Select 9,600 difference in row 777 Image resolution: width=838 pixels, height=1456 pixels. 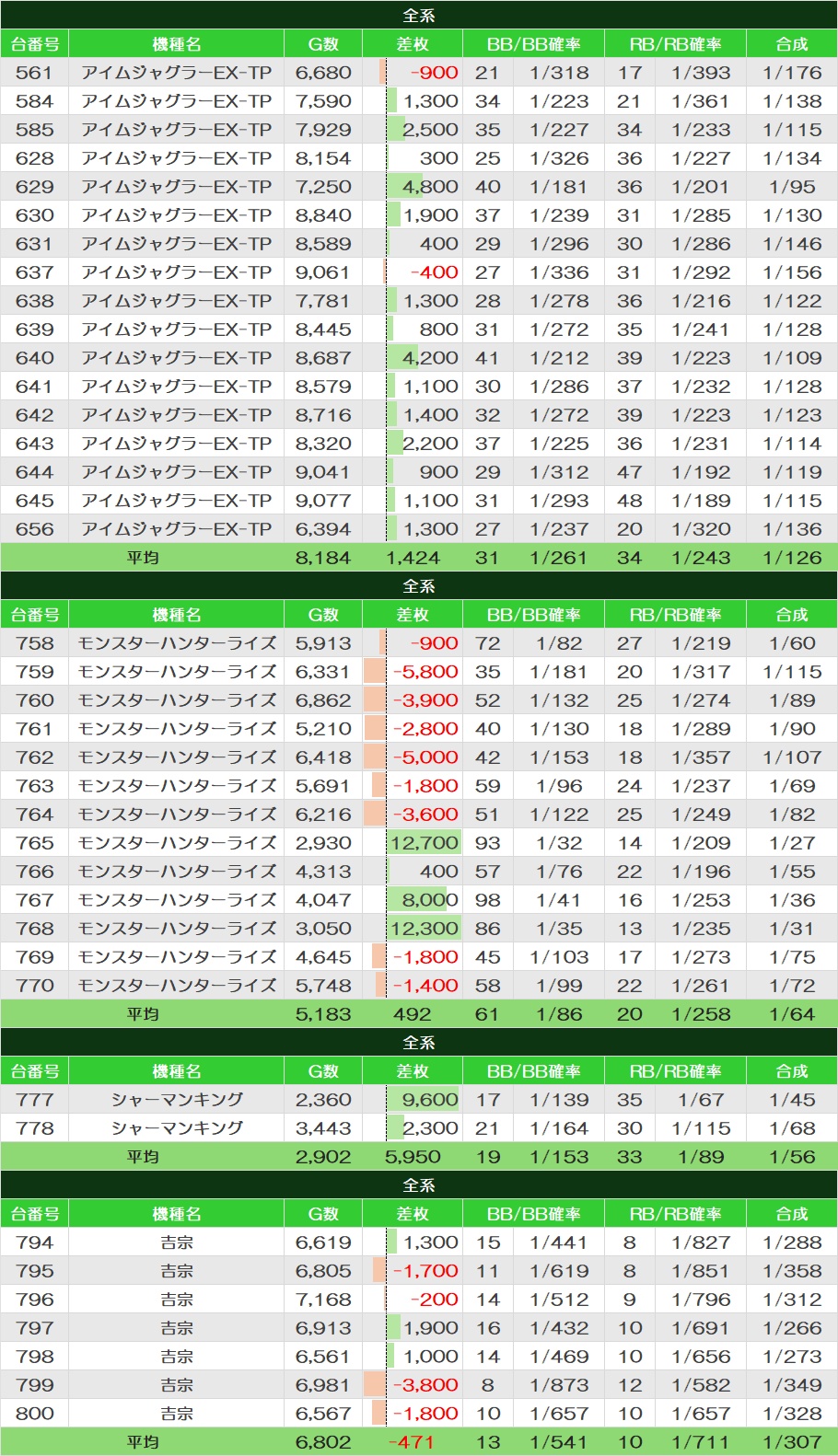[x=430, y=1100]
